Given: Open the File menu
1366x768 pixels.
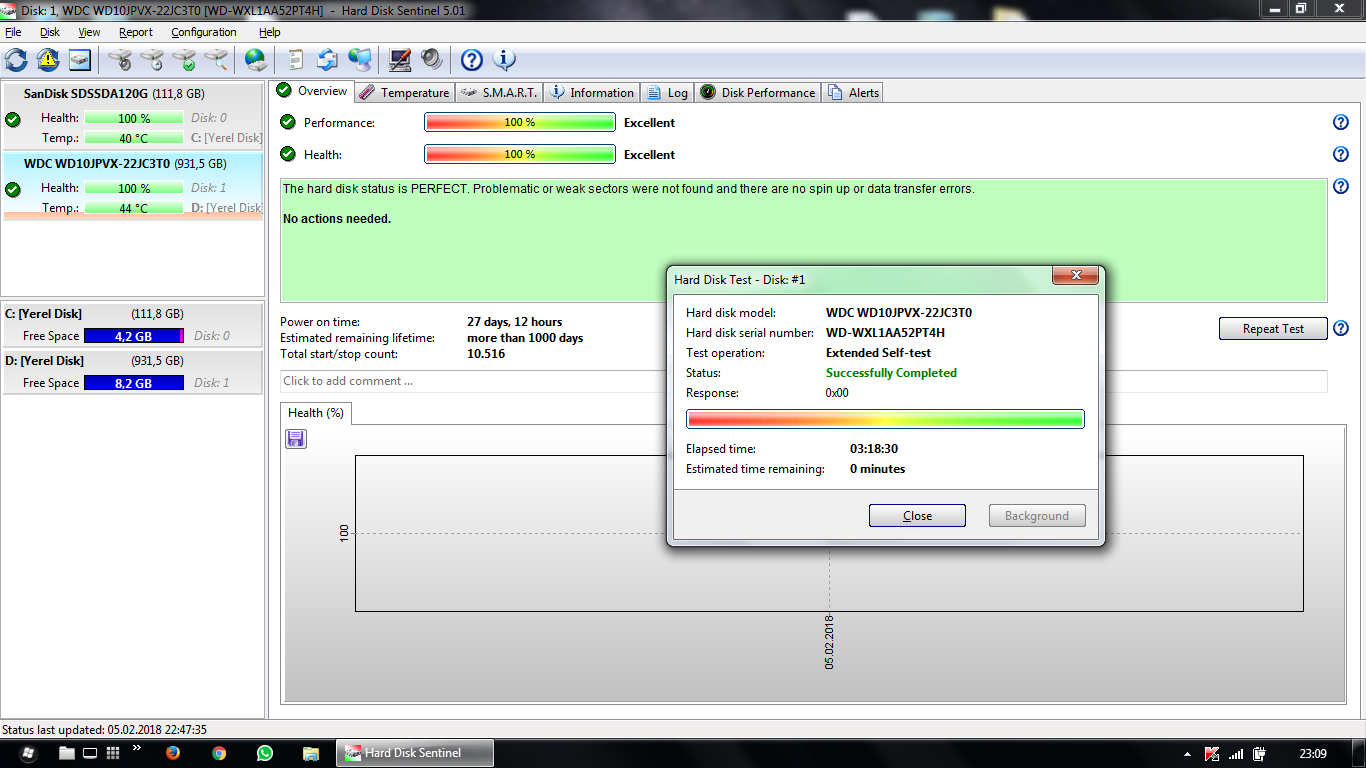Looking at the screenshot, I should [13, 32].
